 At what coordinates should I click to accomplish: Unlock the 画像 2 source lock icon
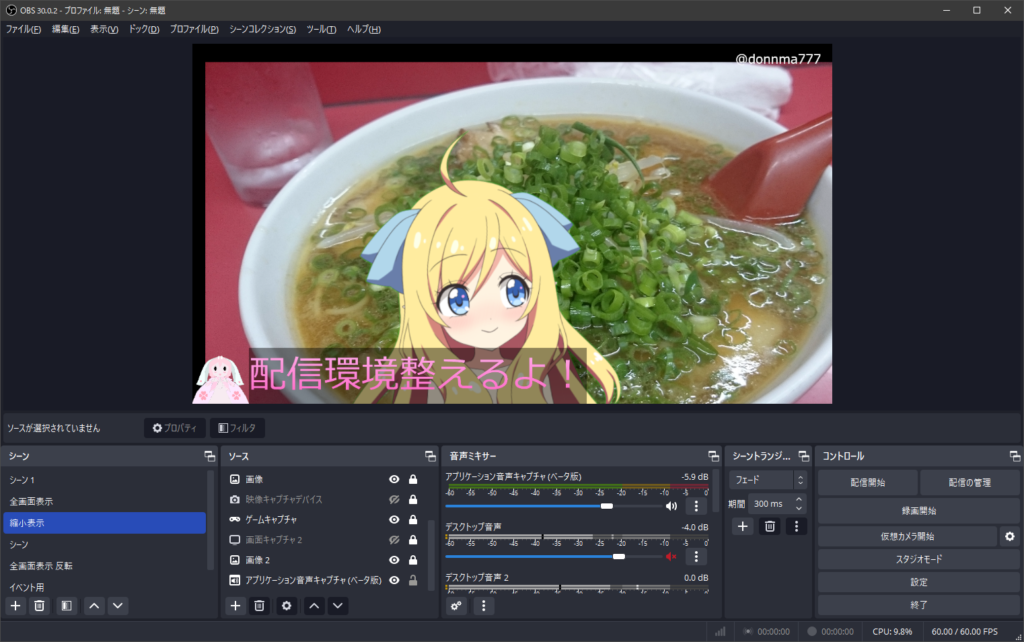point(412,560)
